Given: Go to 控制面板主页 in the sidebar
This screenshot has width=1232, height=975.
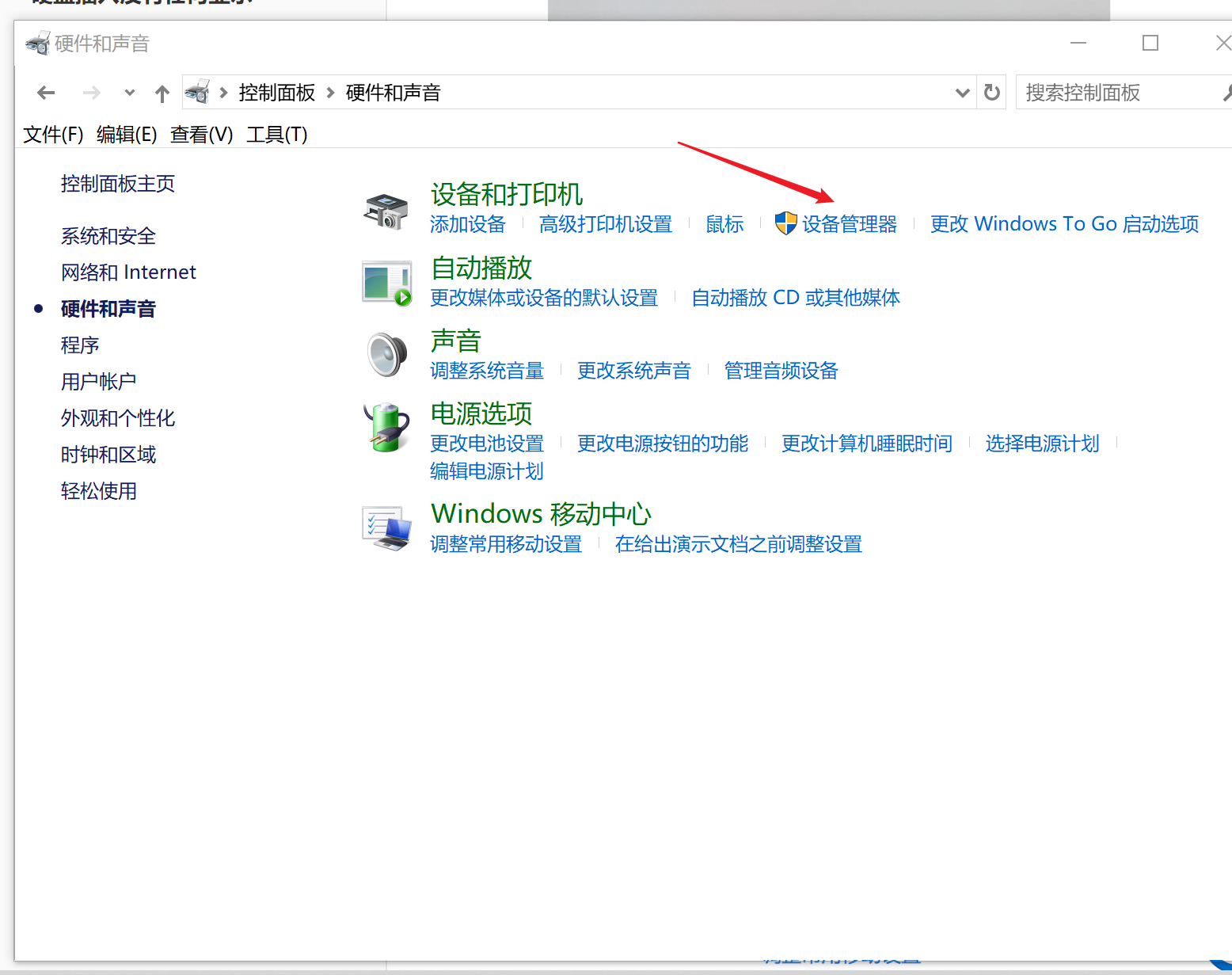Looking at the screenshot, I should 118,184.
